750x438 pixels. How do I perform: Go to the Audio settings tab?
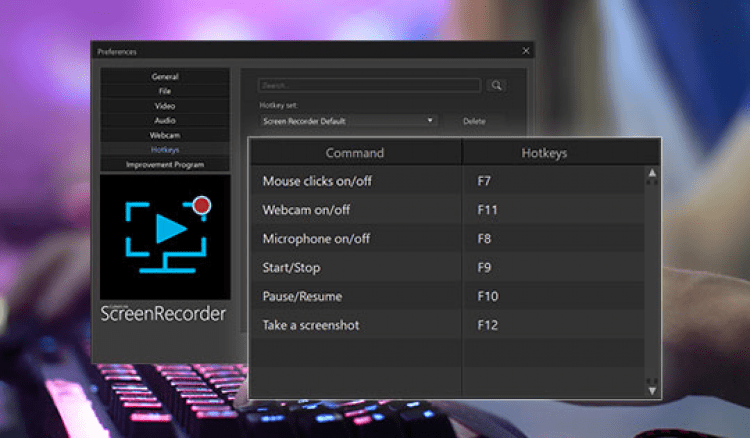click(165, 120)
